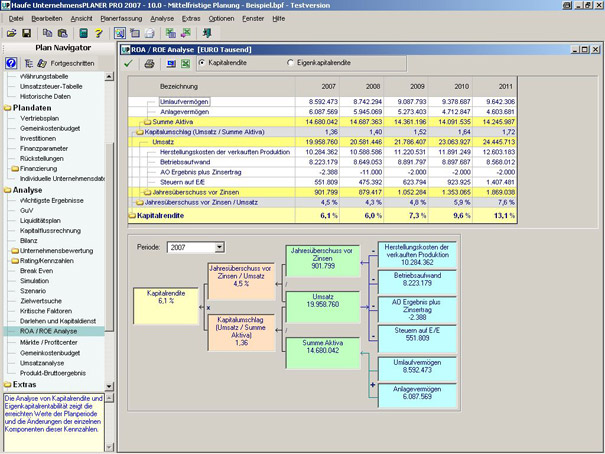This screenshot has width=605, height=454.
Task: Click the Fortgeschritten label button
Action: [72, 63]
